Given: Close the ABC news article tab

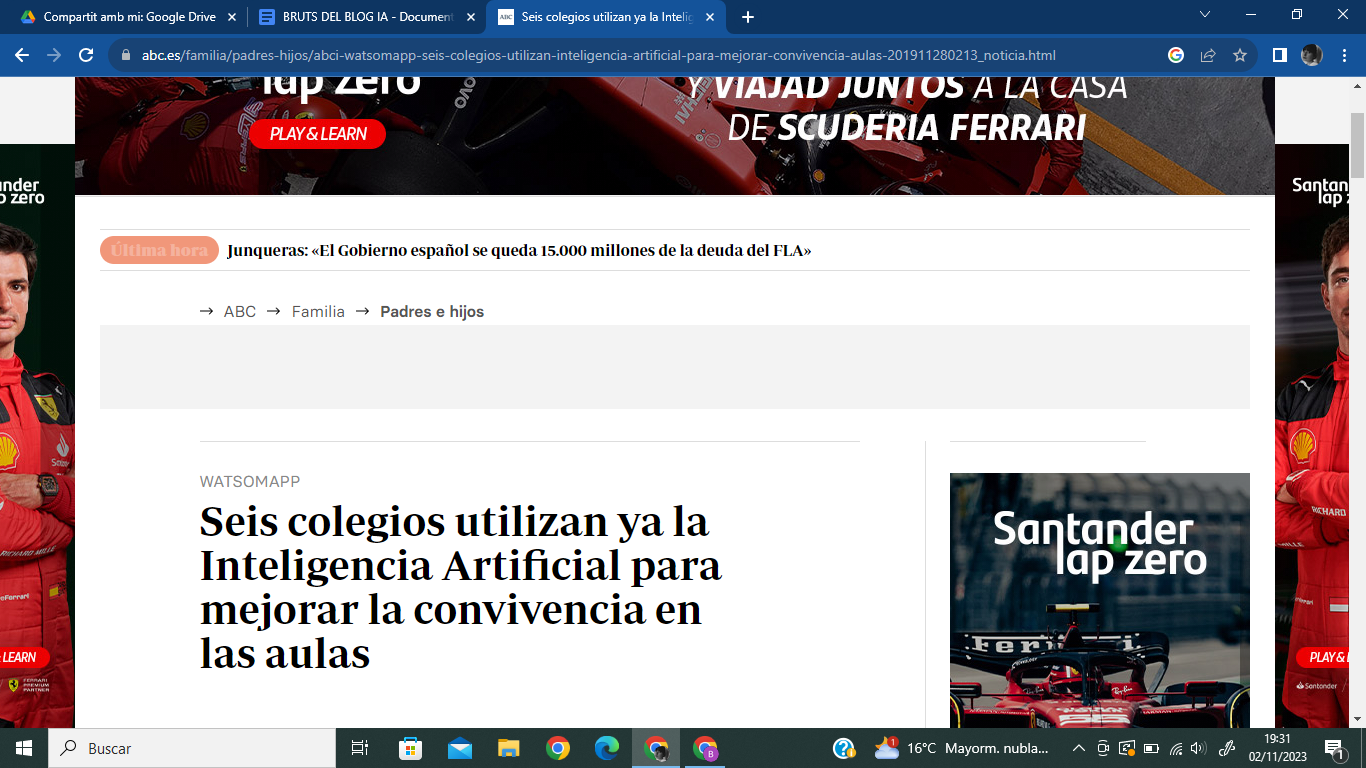Looking at the screenshot, I should click(x=709, y=17).
